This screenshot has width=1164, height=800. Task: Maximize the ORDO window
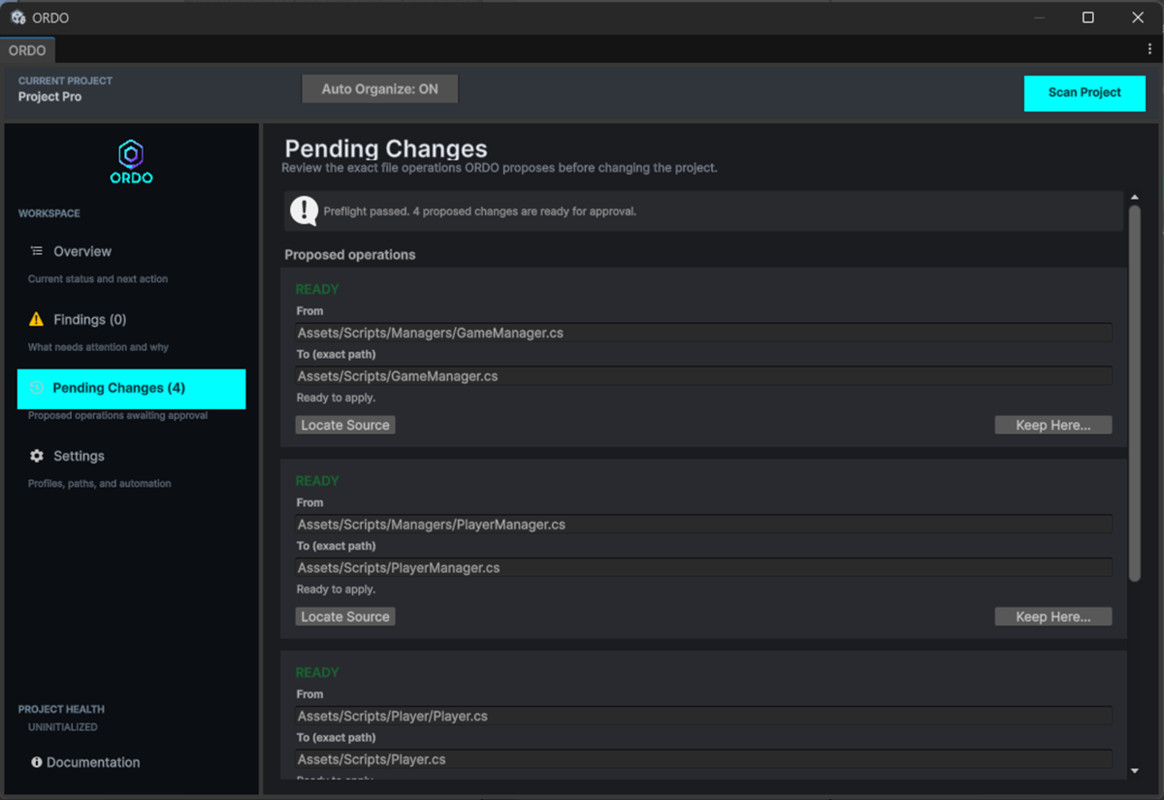coord(1088,17)
